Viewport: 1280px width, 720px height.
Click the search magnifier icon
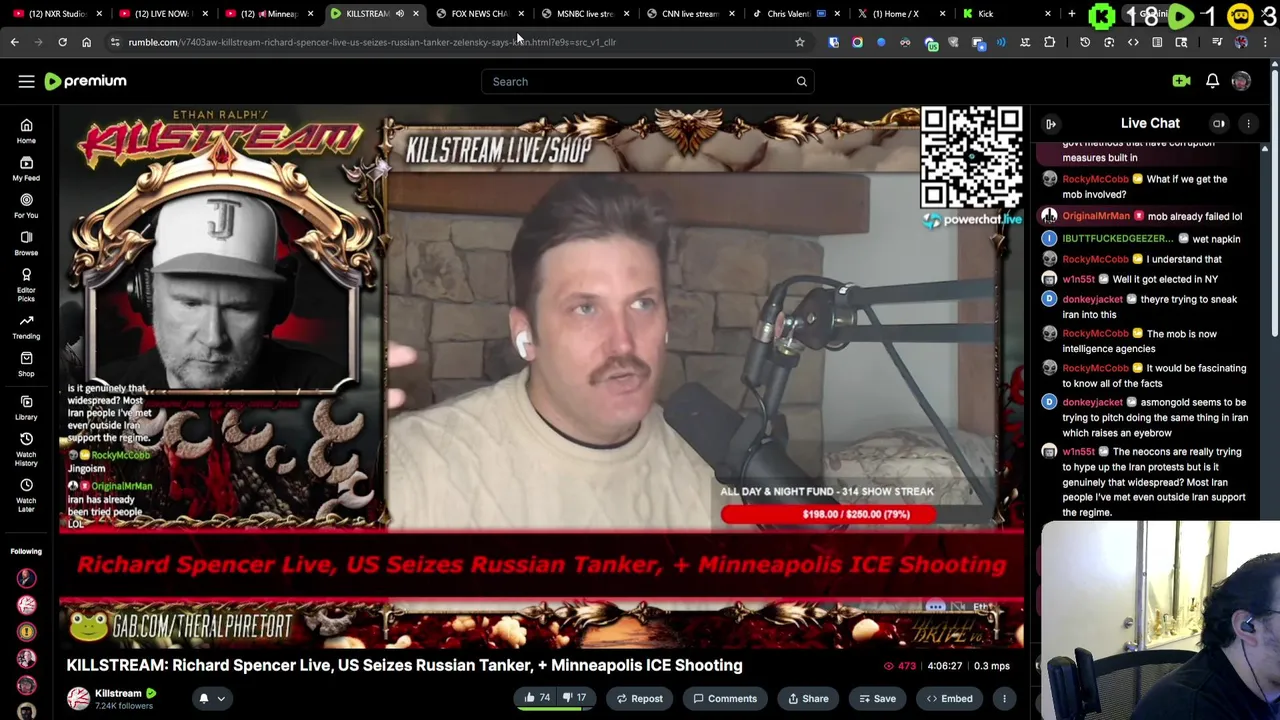point(801,81)
